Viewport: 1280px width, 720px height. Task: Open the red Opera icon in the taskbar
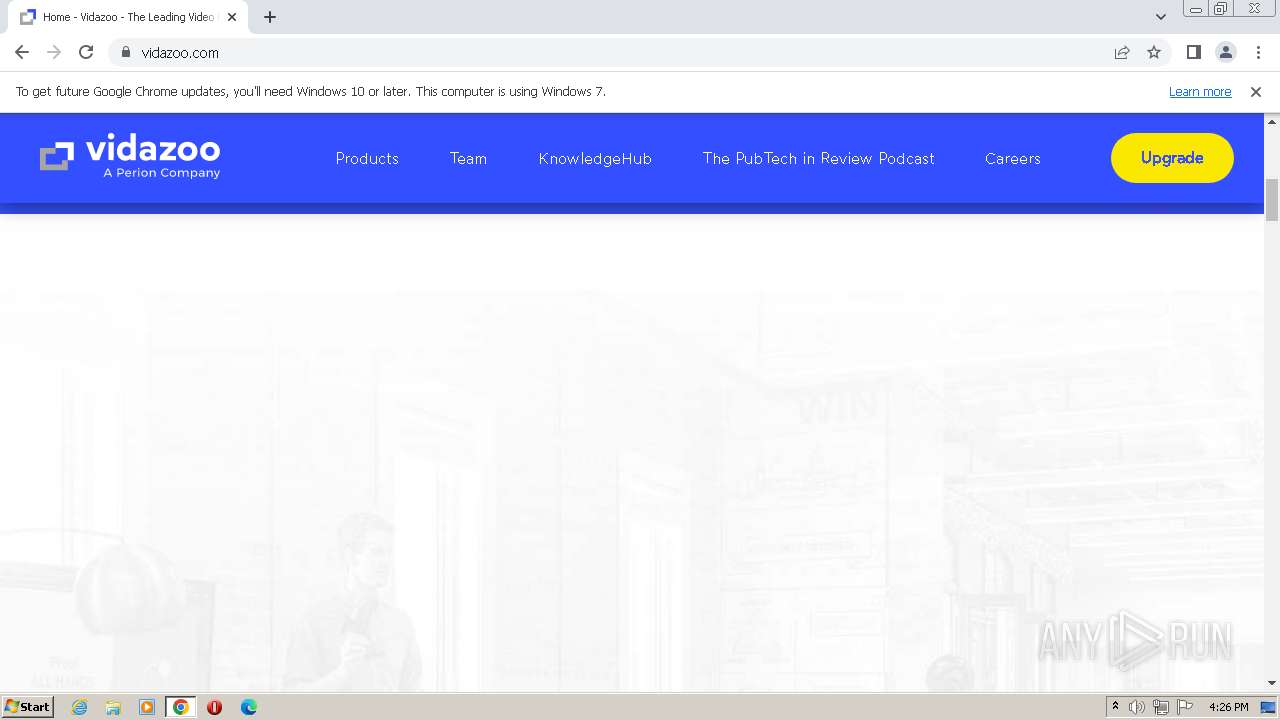pos(214,707)
